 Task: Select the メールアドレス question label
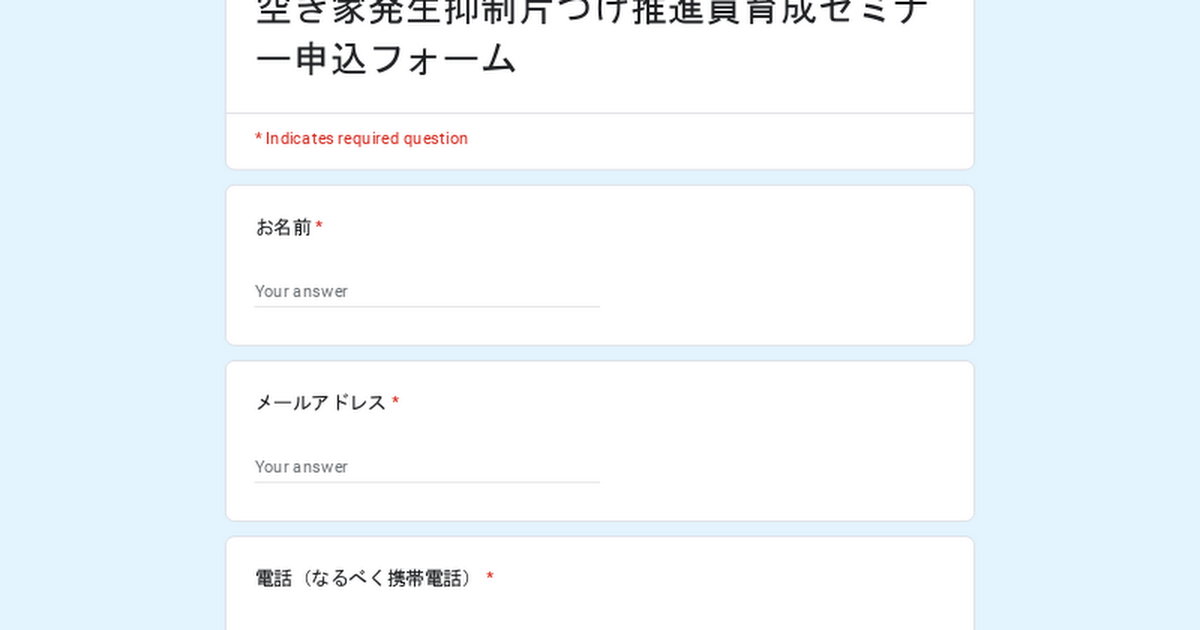[321, 403]
